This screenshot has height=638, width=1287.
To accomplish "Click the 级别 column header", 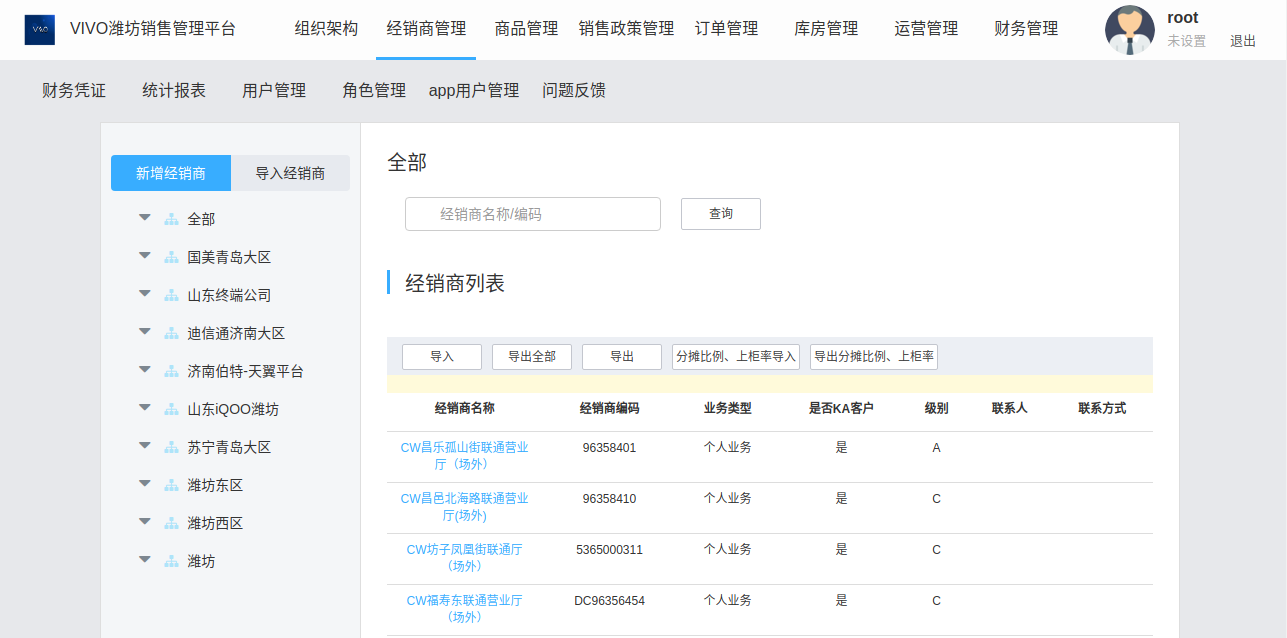I will 937,408.
